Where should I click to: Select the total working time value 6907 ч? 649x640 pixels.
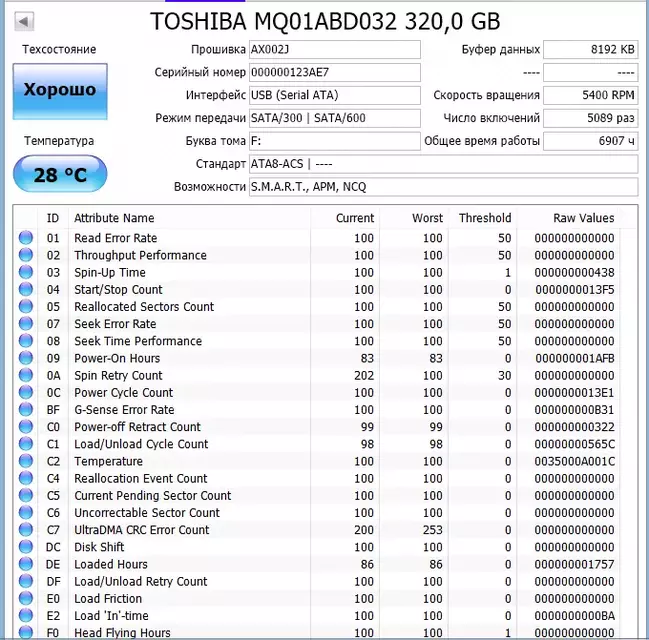(x=591, y=141)
